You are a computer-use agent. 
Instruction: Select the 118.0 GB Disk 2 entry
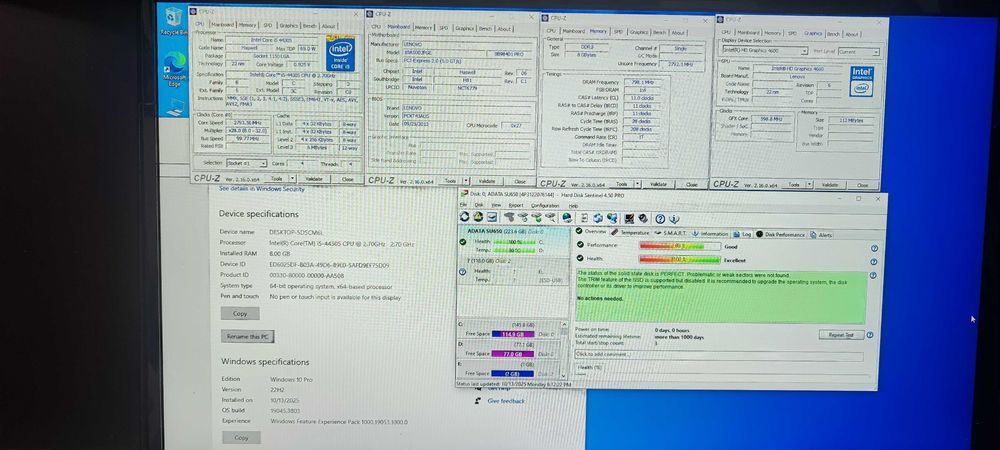click(x=513, y=270)
